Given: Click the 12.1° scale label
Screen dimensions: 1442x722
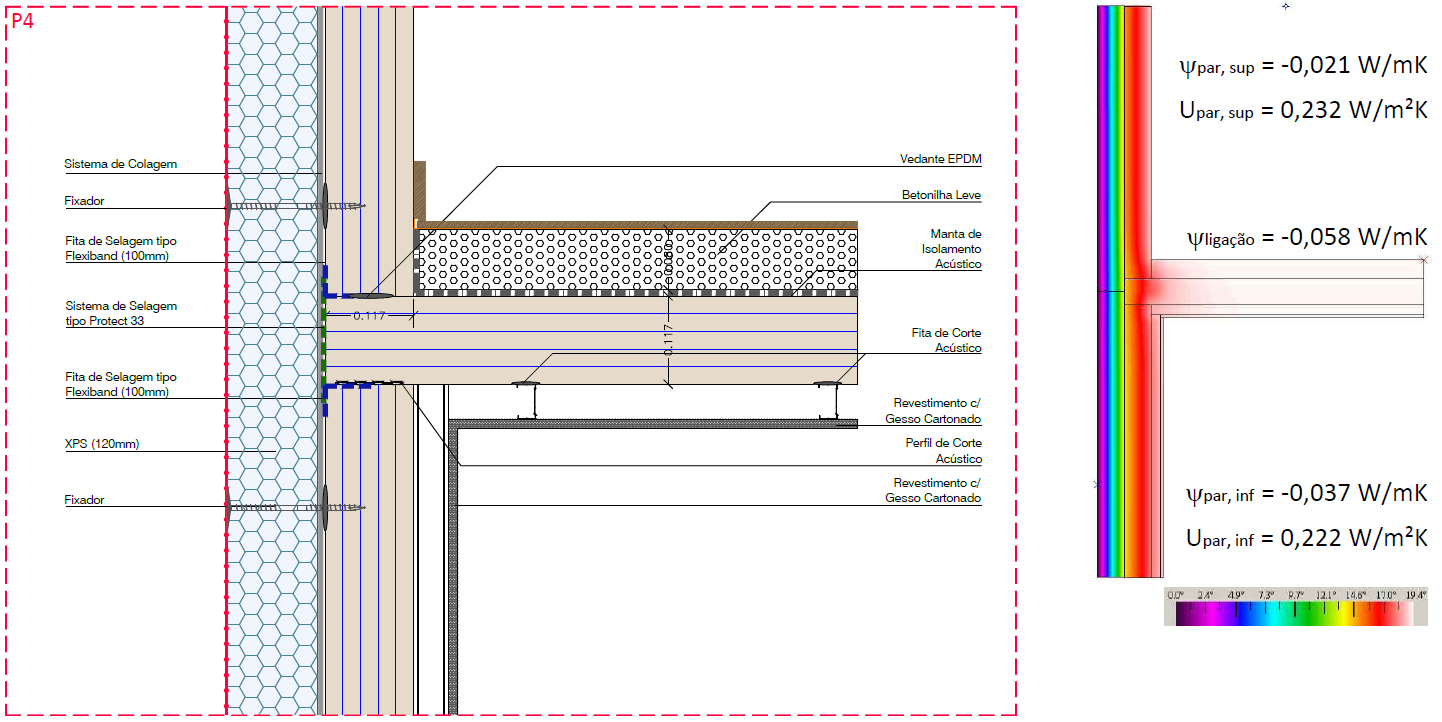Looking at the screenshot, I should (1325, 595).
